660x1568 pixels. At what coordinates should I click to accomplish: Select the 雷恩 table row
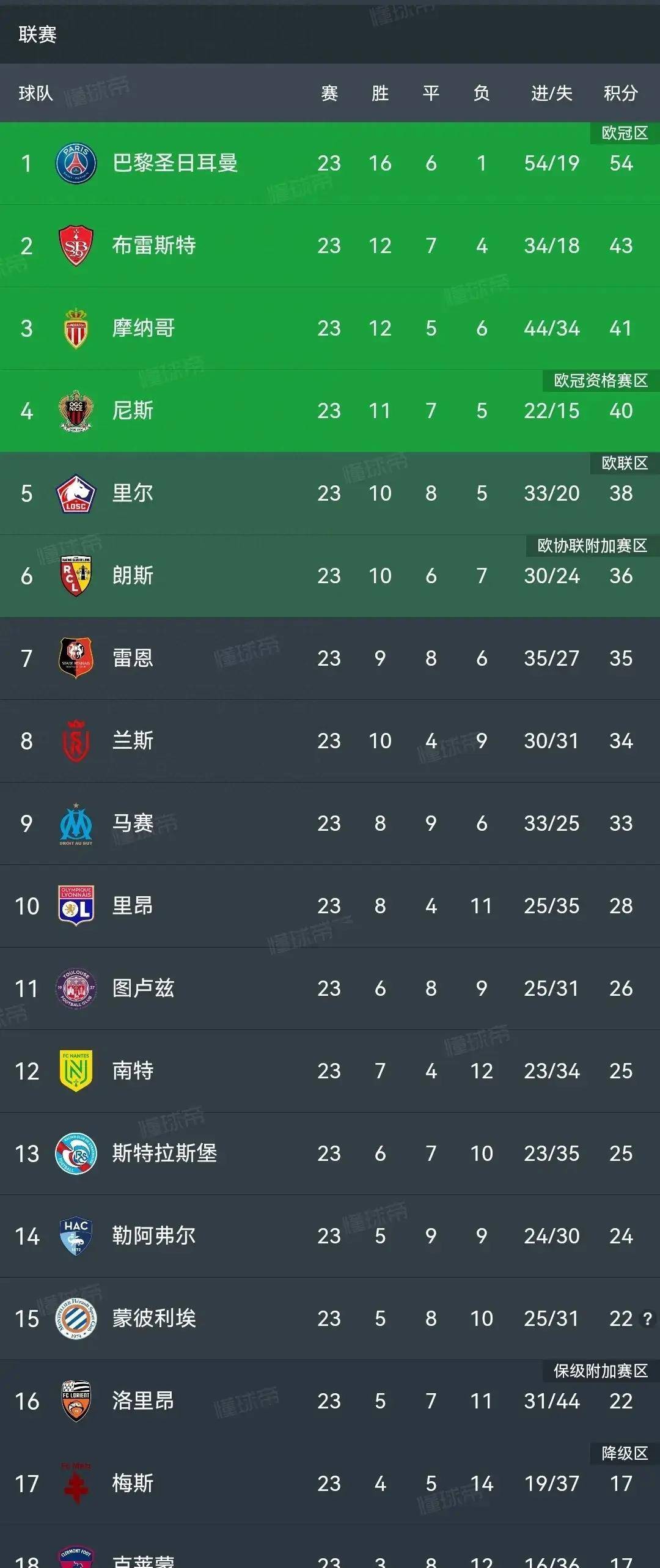point(330,658)
